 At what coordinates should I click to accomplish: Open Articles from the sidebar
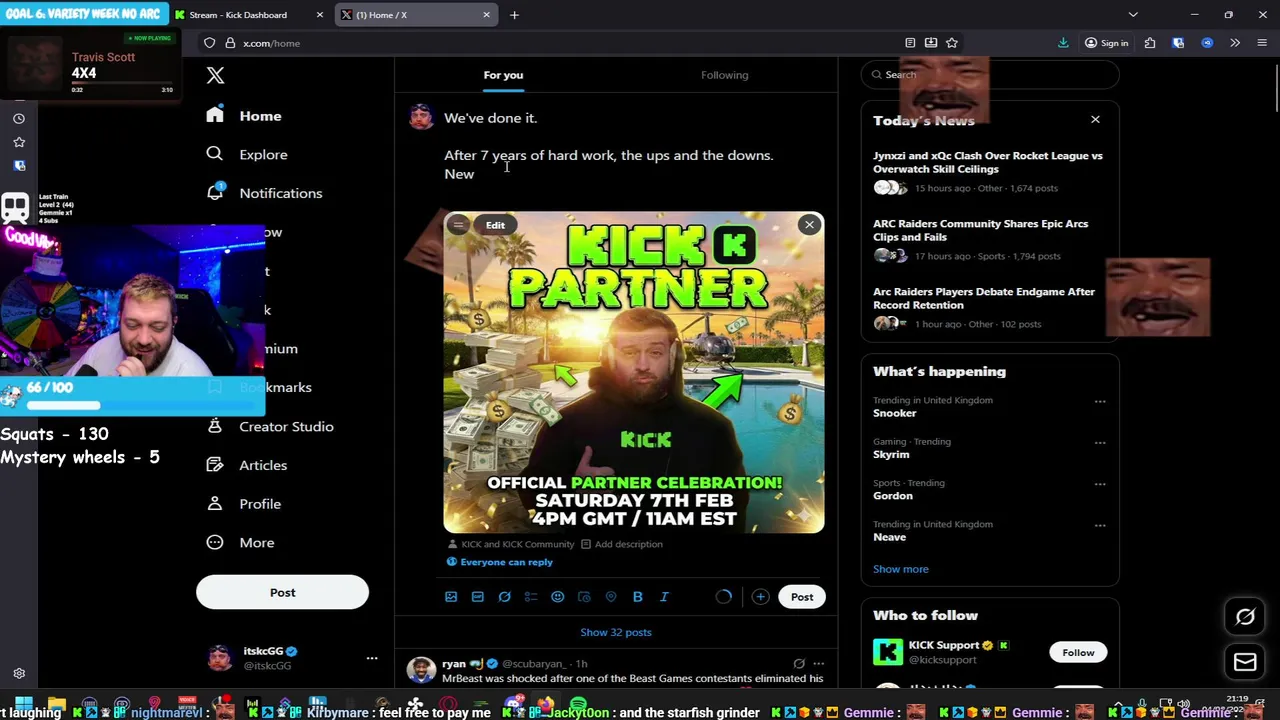click(x=246, y=465)
